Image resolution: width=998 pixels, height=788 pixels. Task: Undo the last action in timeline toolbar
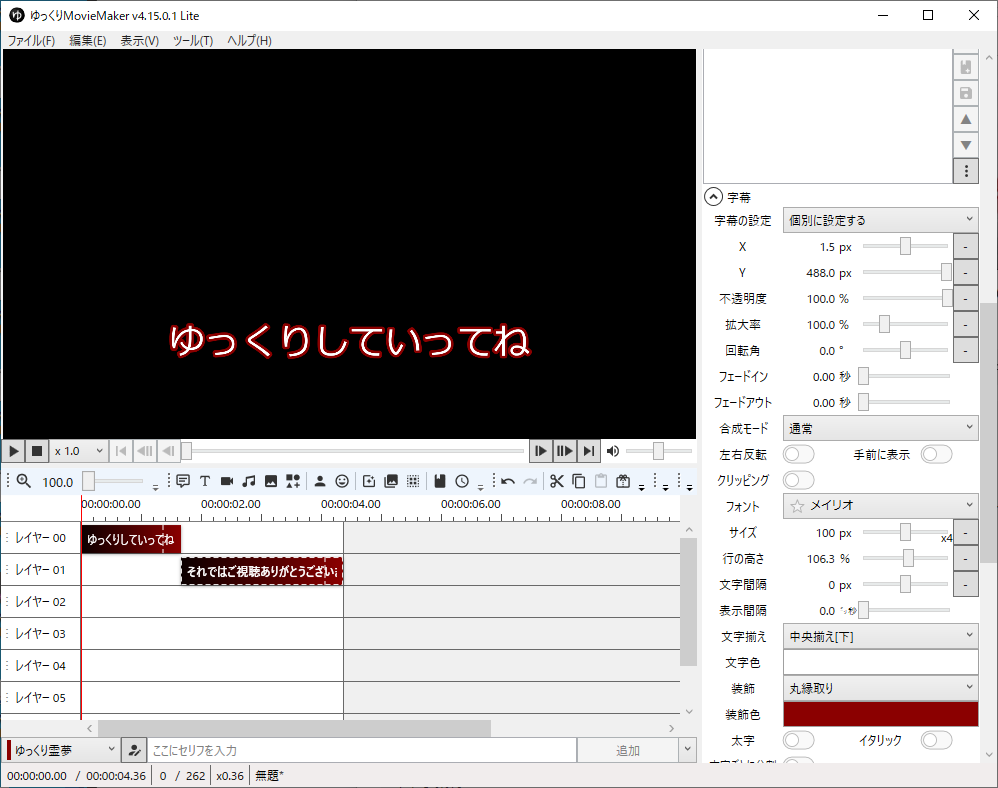508,481
